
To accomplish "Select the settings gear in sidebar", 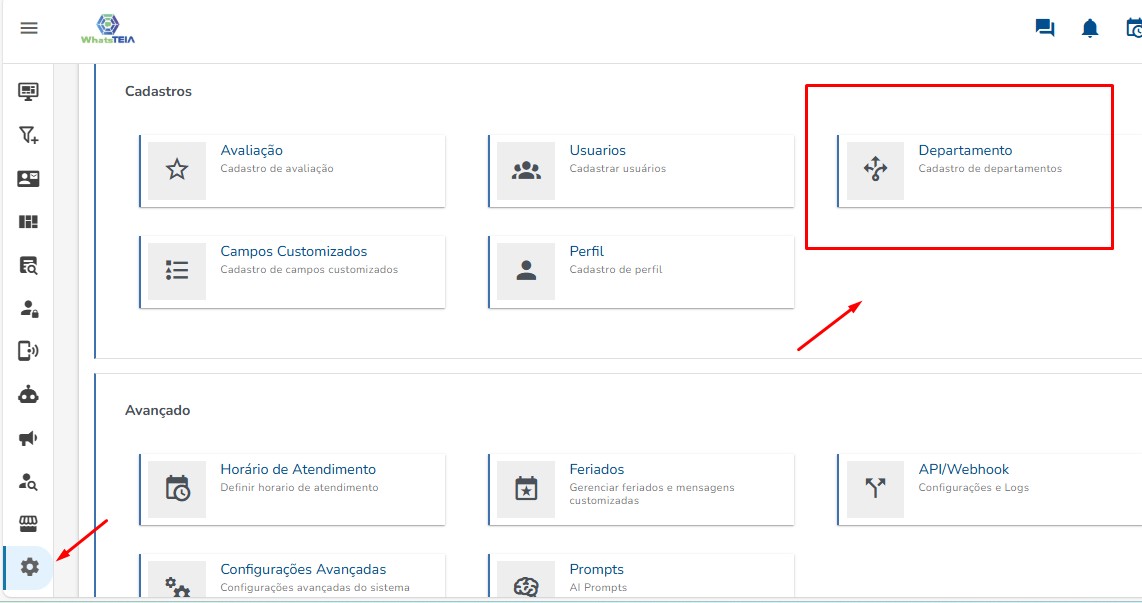I will pos(29,567).
